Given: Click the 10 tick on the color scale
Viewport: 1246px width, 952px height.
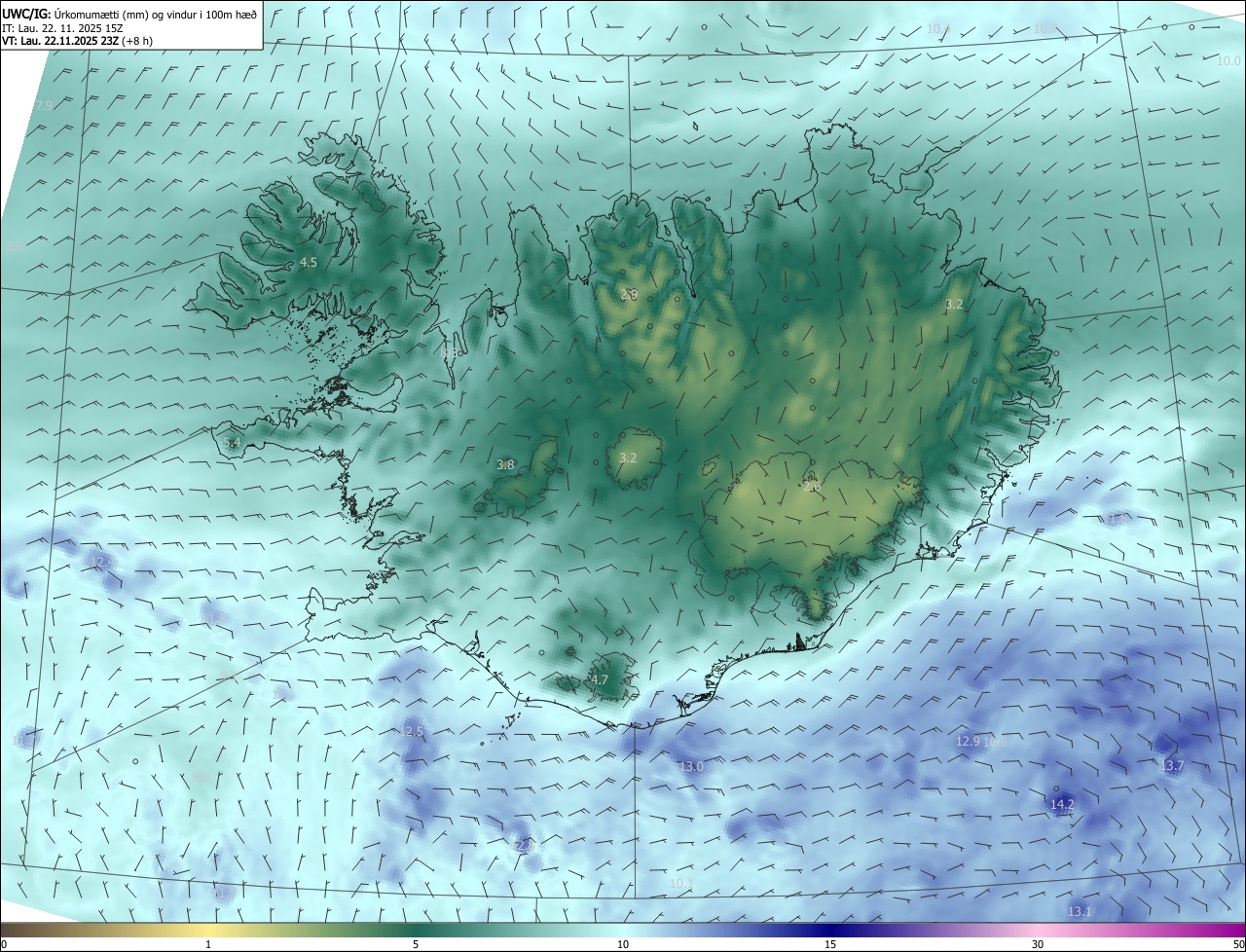Looking at the screenshot, I should [x=623, y=944].
